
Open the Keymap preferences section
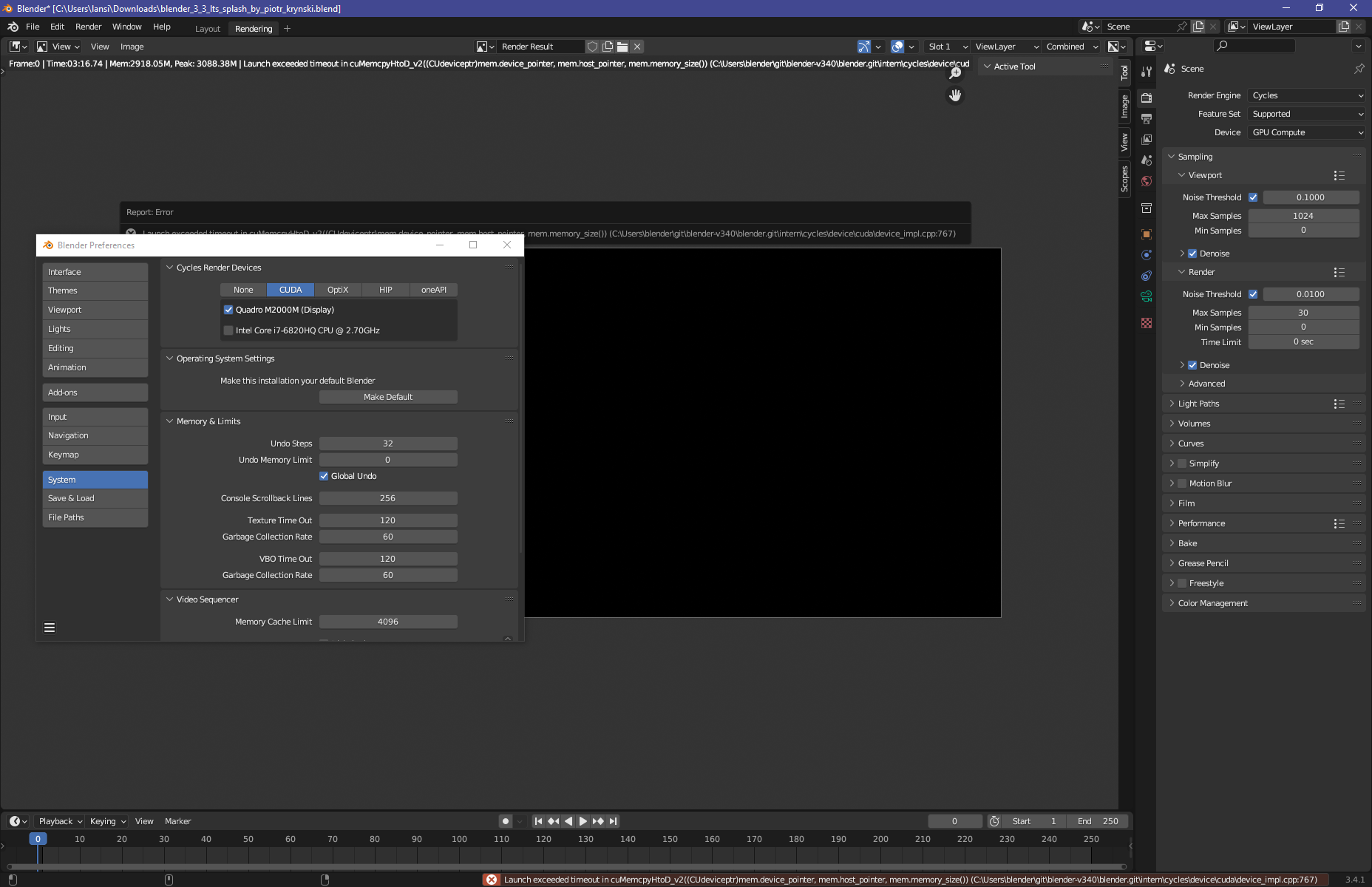(95, 455)
